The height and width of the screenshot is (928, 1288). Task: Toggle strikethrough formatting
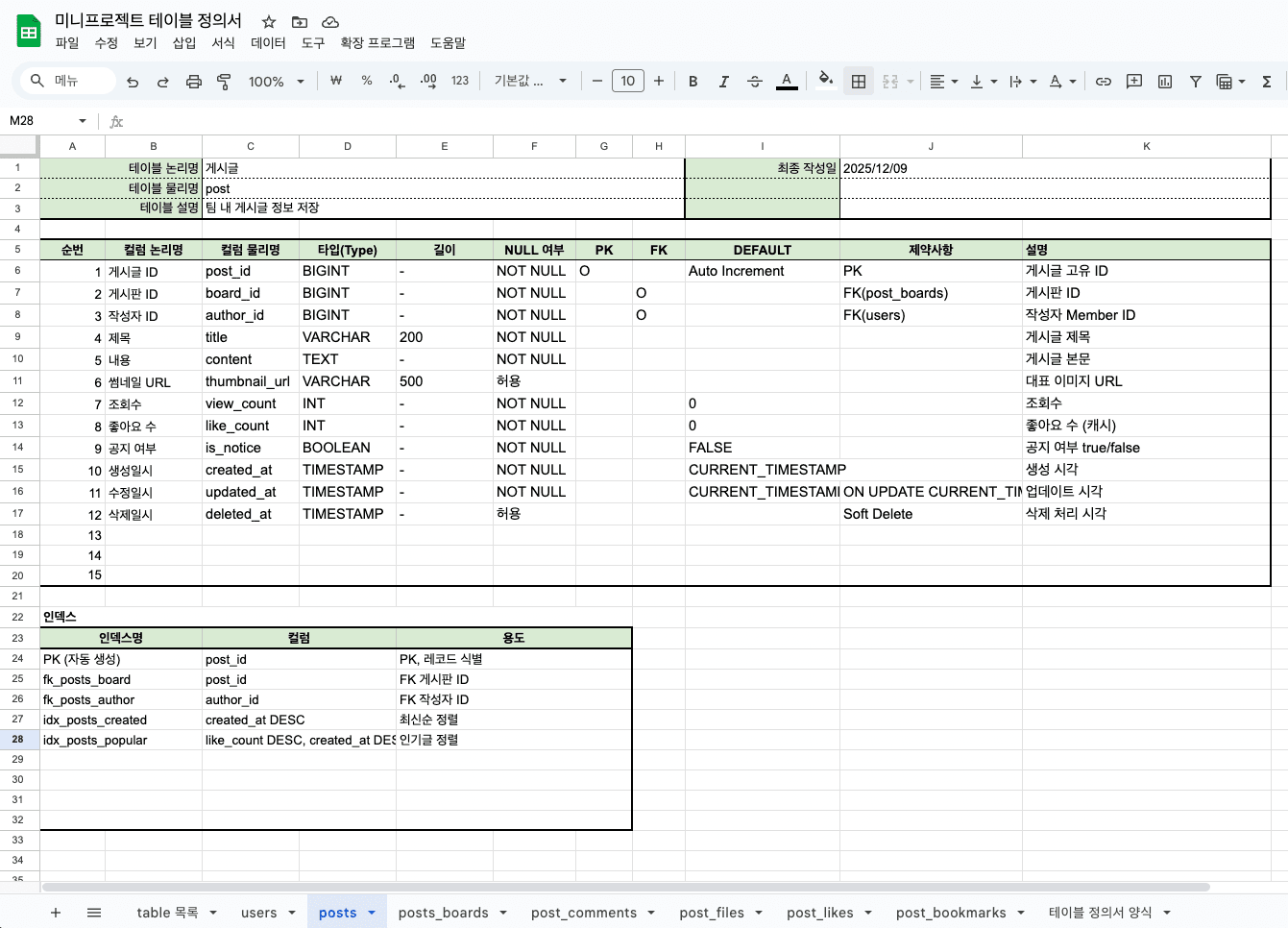coord(755,82)
